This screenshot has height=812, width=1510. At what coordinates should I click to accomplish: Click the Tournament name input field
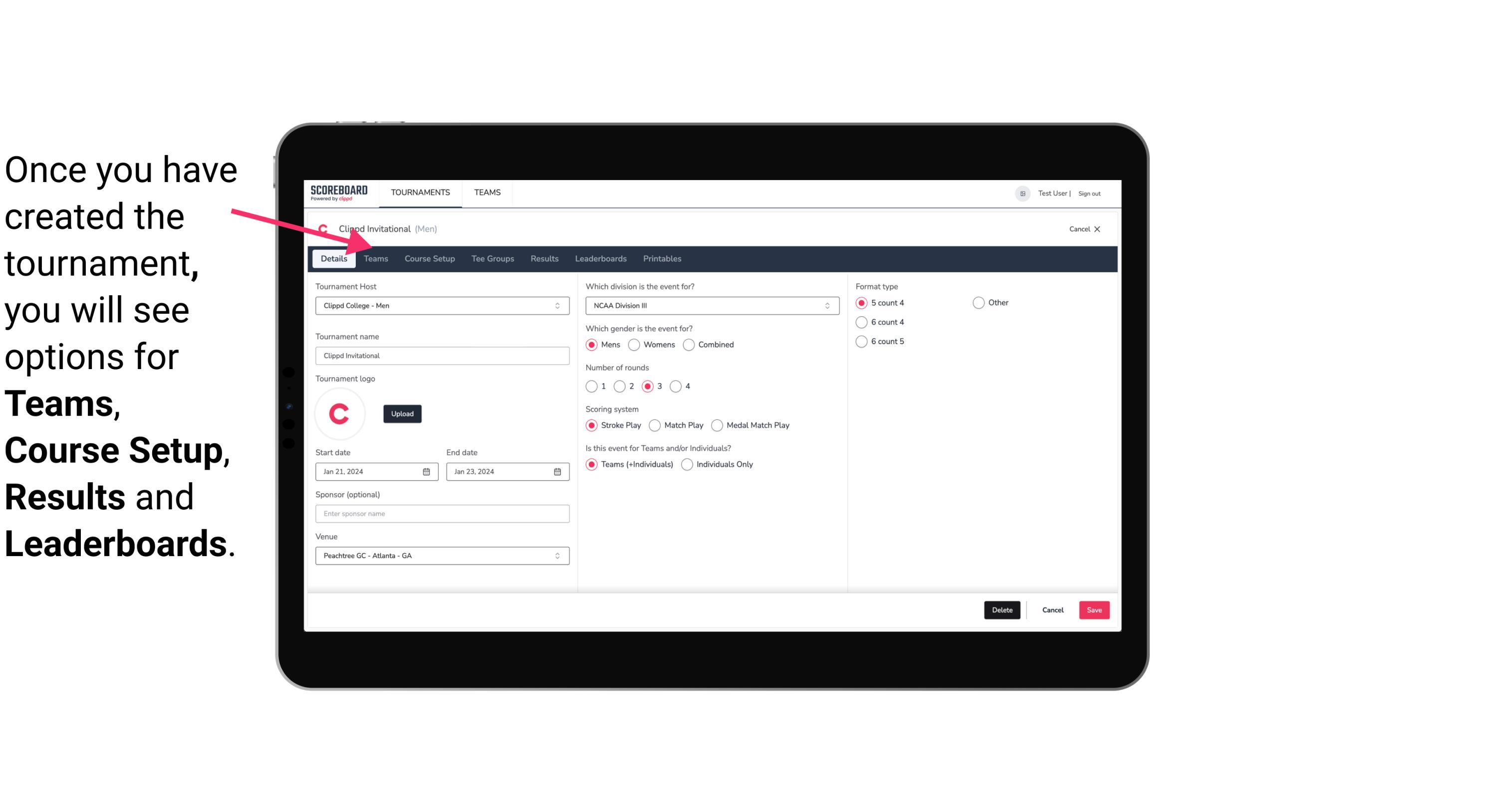[x=442, y=355]
